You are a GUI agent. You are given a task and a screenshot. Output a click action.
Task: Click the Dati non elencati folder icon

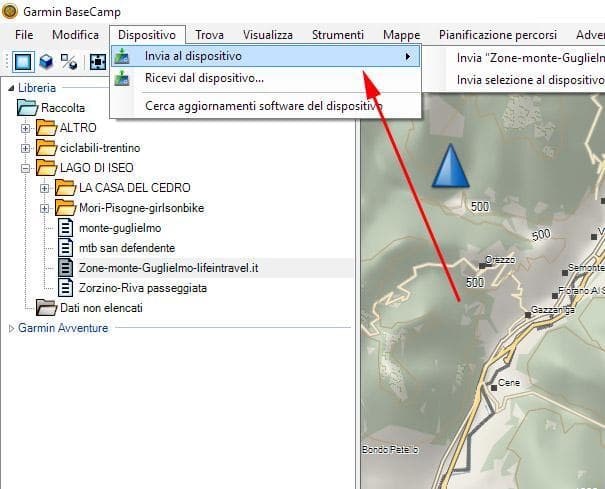pos(46,308)
